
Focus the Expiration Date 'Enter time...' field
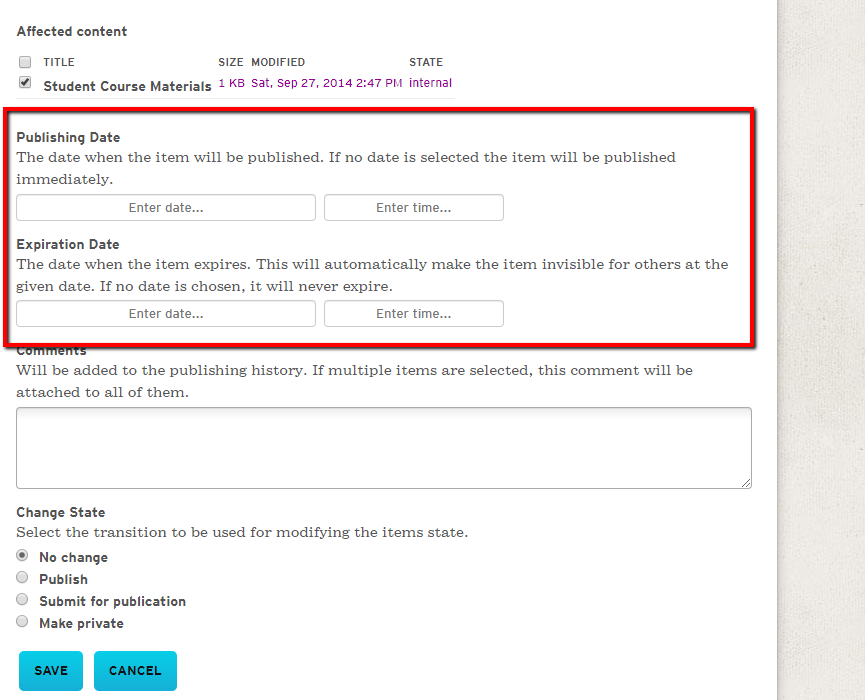click(x=413, y=314)
